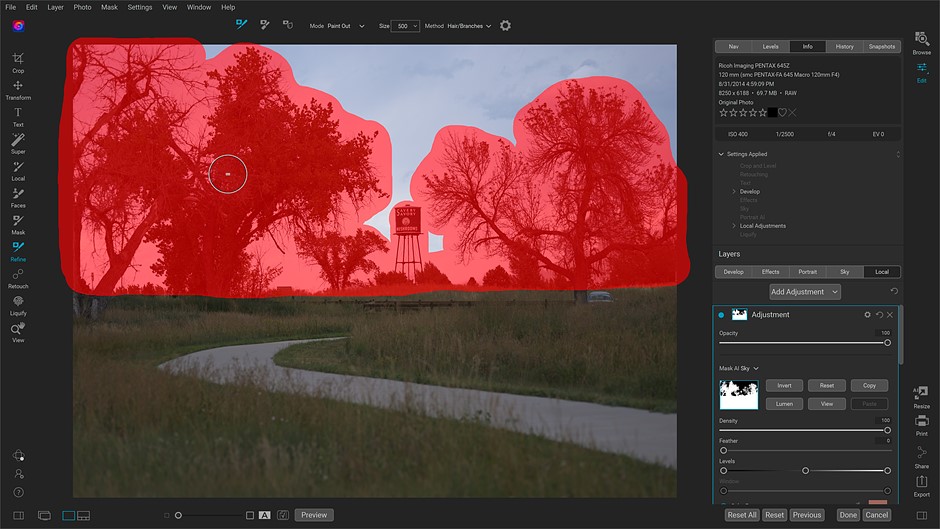Open the Mode Paint Out dropdown
This screenshot has width=940, height=529.
coord(347,26)
